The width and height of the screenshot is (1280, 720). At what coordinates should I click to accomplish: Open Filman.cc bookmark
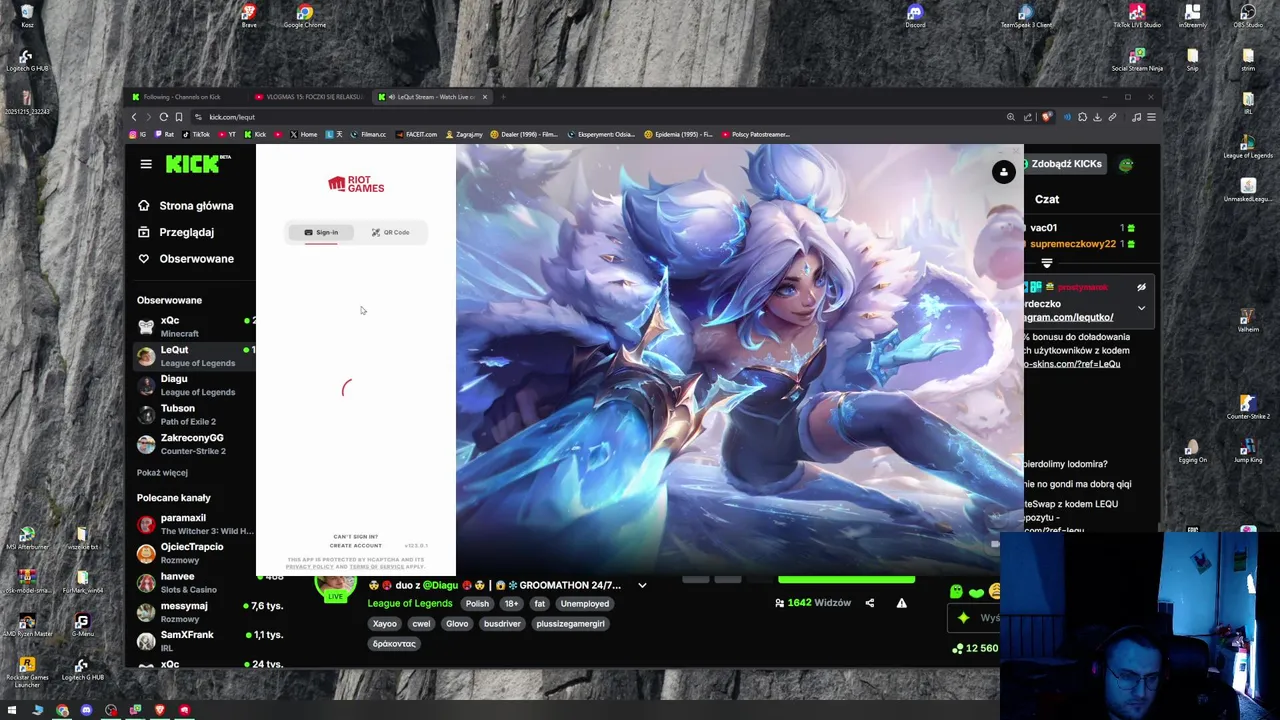tap(367, 134)
